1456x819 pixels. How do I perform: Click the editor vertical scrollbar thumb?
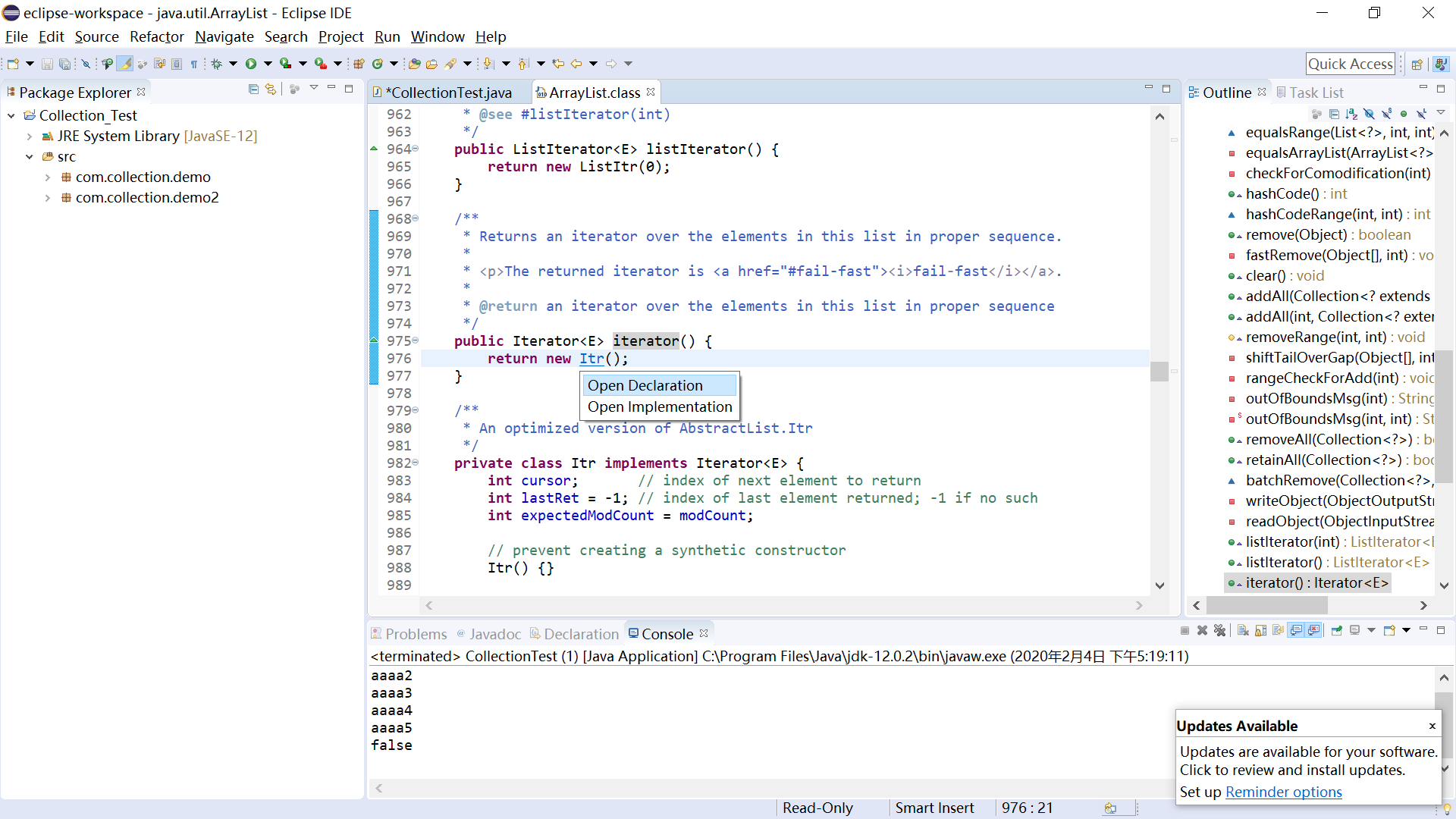(x=1159, y=371)
